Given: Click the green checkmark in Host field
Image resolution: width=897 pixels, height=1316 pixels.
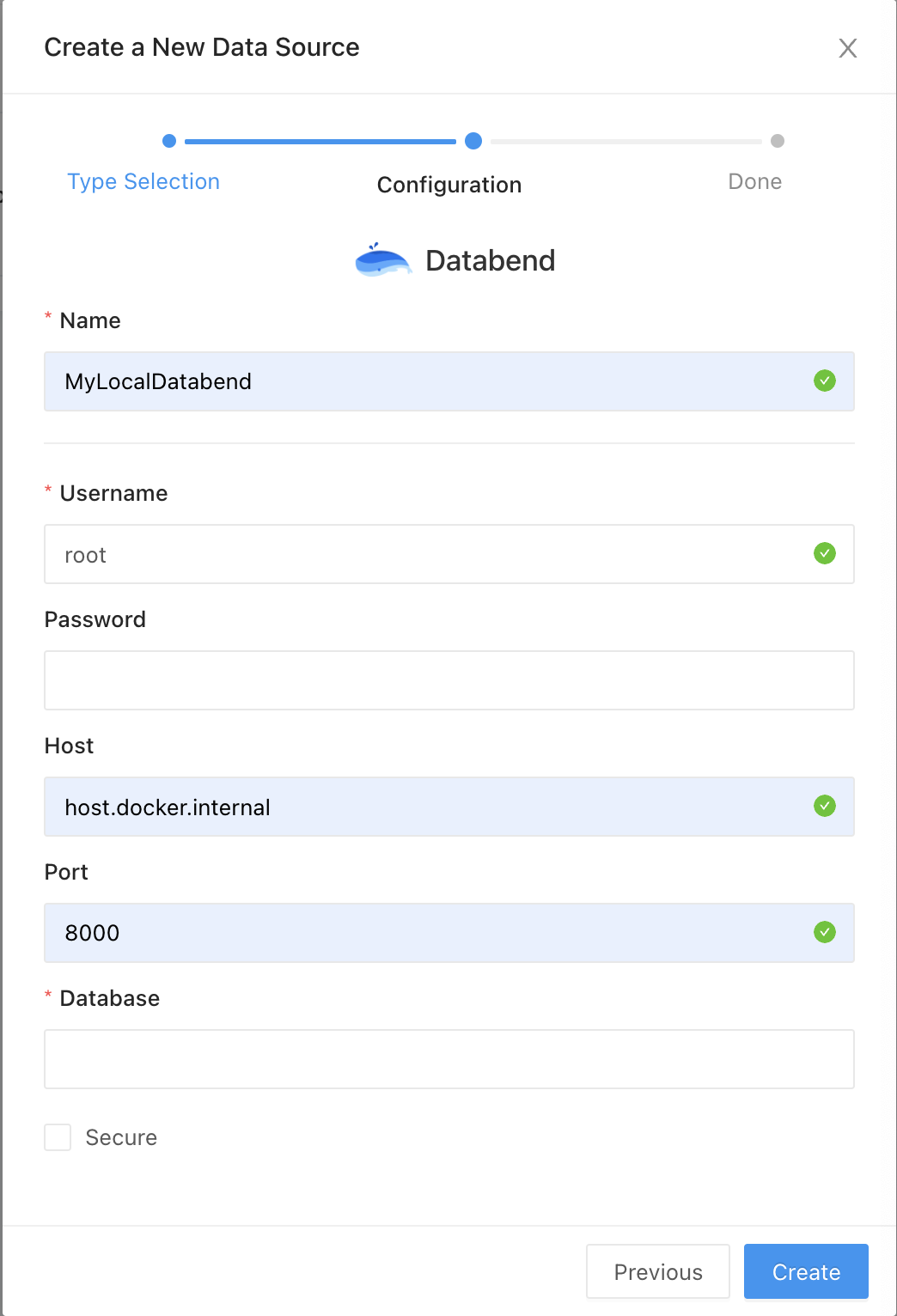Looking at the screenshot, I should [x=824, y=806].
